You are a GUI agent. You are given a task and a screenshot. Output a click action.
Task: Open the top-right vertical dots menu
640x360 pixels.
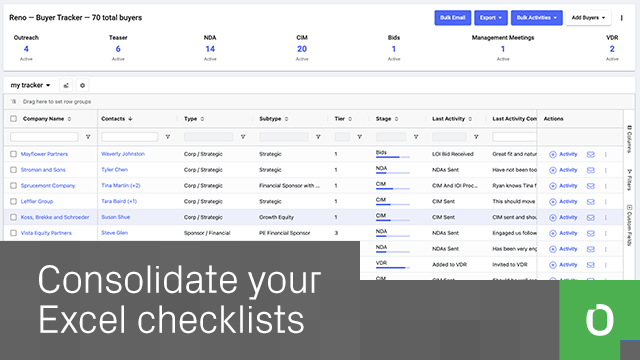(x=622, y=18)
